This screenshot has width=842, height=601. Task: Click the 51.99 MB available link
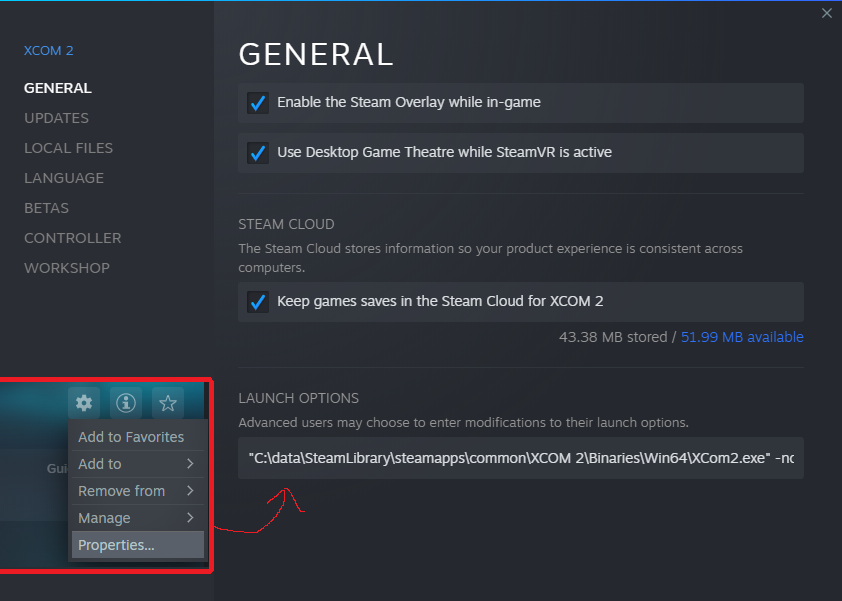(742, 338)
